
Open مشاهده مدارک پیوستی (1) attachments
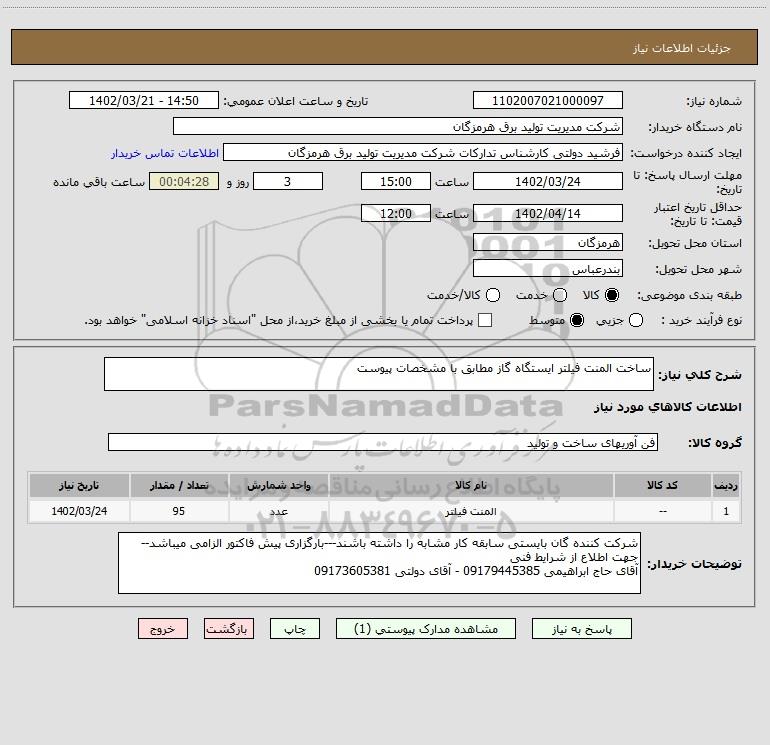click(x=426, y=629)
